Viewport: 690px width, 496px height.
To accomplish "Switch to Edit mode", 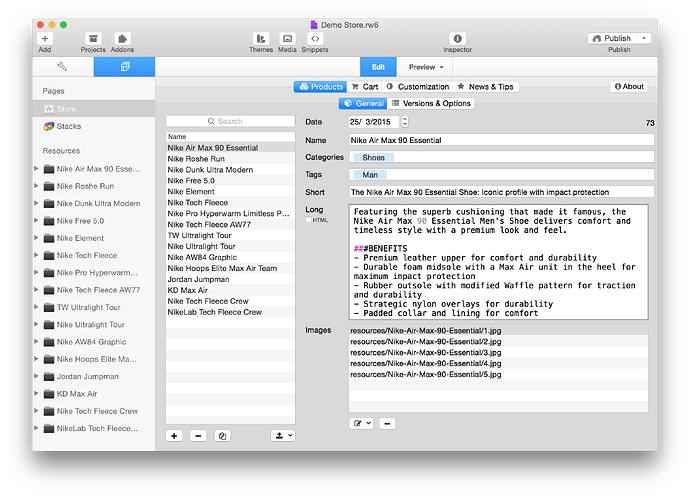I will (x=378, y=67).
